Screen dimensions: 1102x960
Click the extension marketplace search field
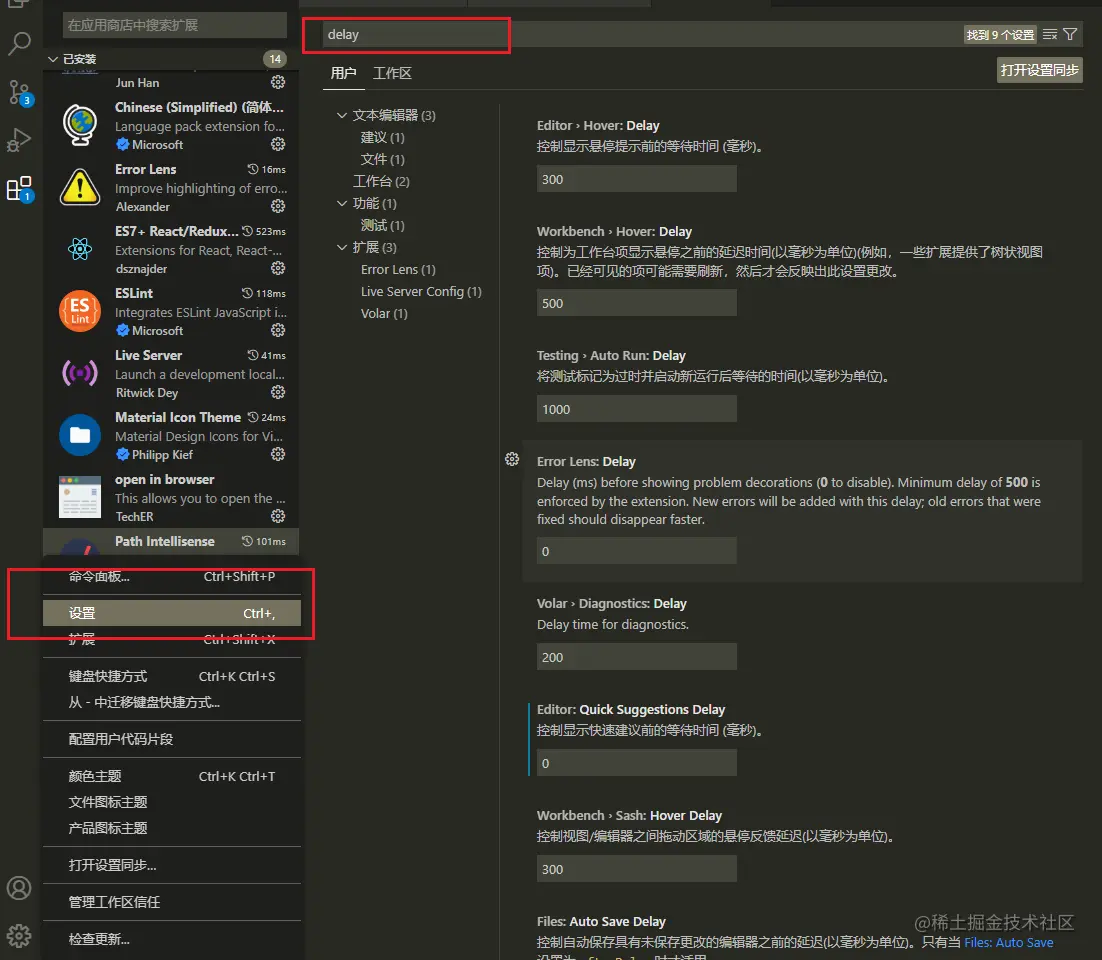174,25
